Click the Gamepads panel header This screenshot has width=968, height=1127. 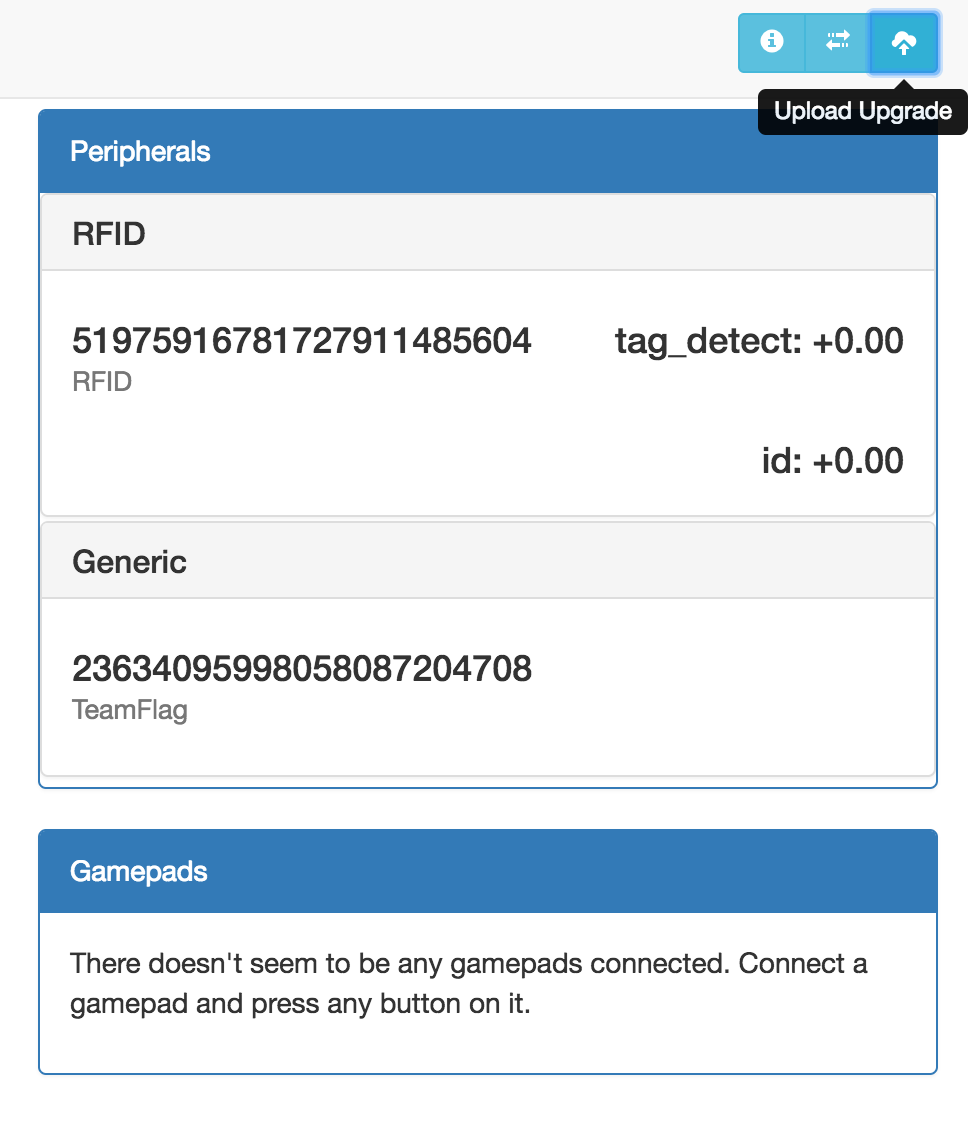click(488, 871)
